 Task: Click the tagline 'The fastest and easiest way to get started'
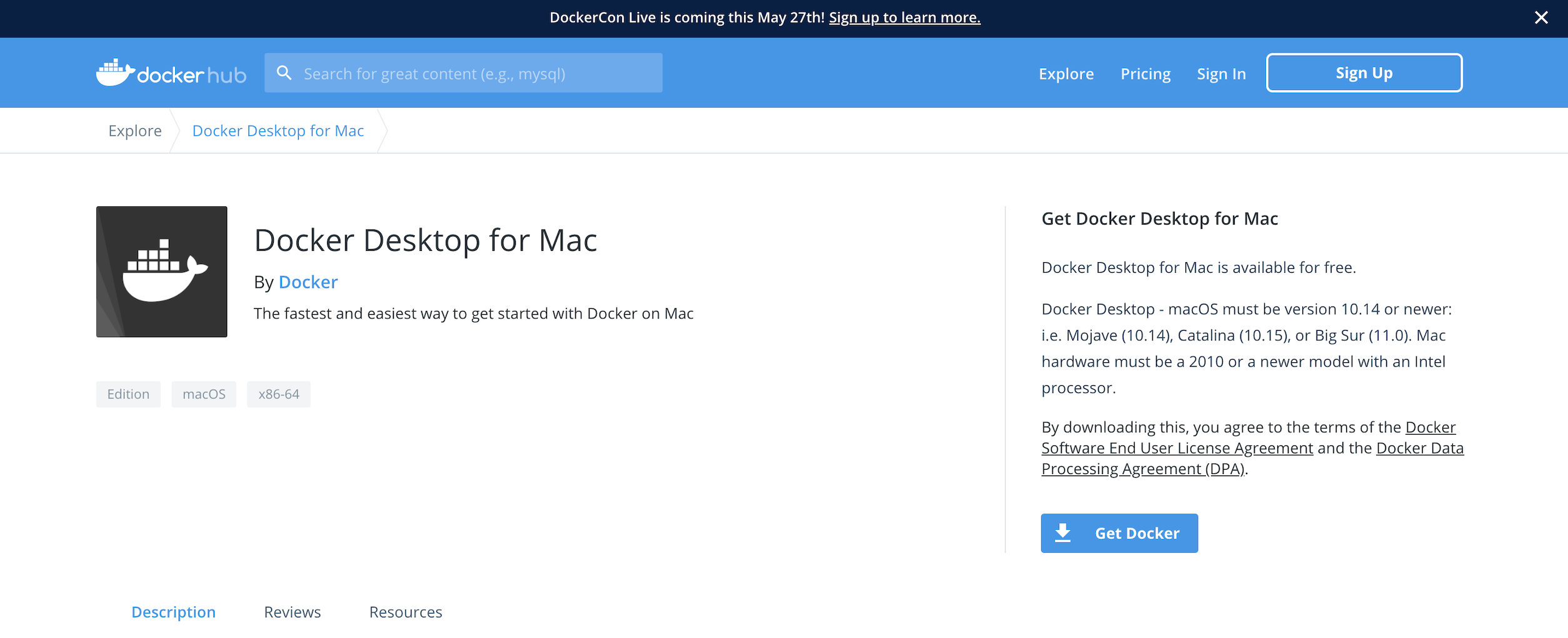pyautogui.click(x=473, y=313)
